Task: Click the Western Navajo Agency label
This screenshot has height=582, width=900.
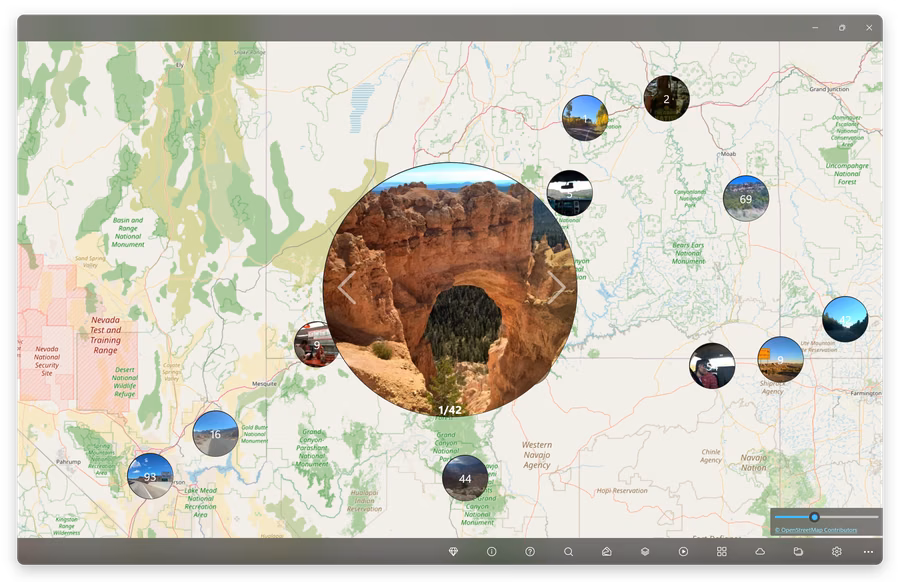Action: (x=537, y=455)
